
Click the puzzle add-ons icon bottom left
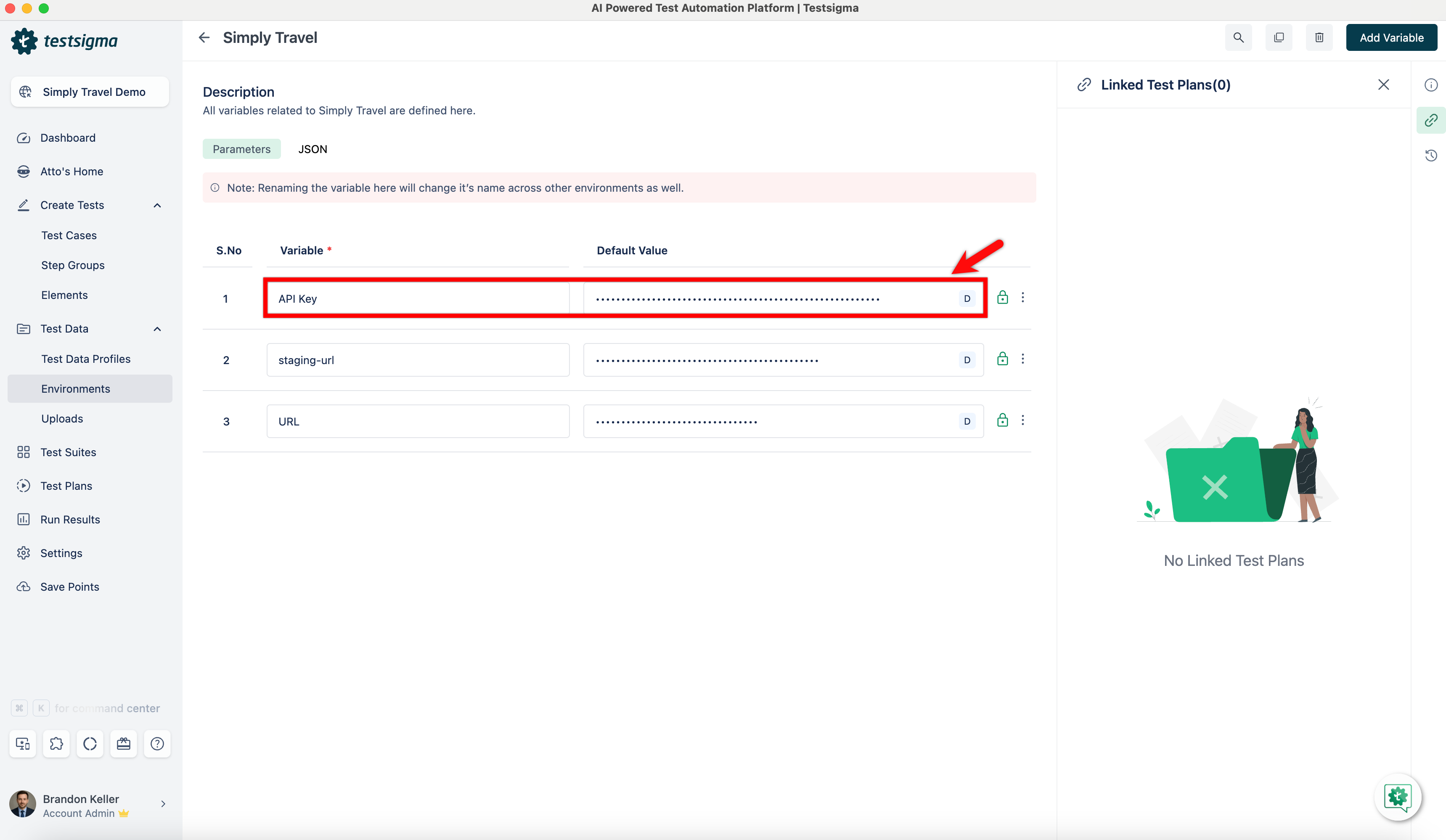click(56, 743)
